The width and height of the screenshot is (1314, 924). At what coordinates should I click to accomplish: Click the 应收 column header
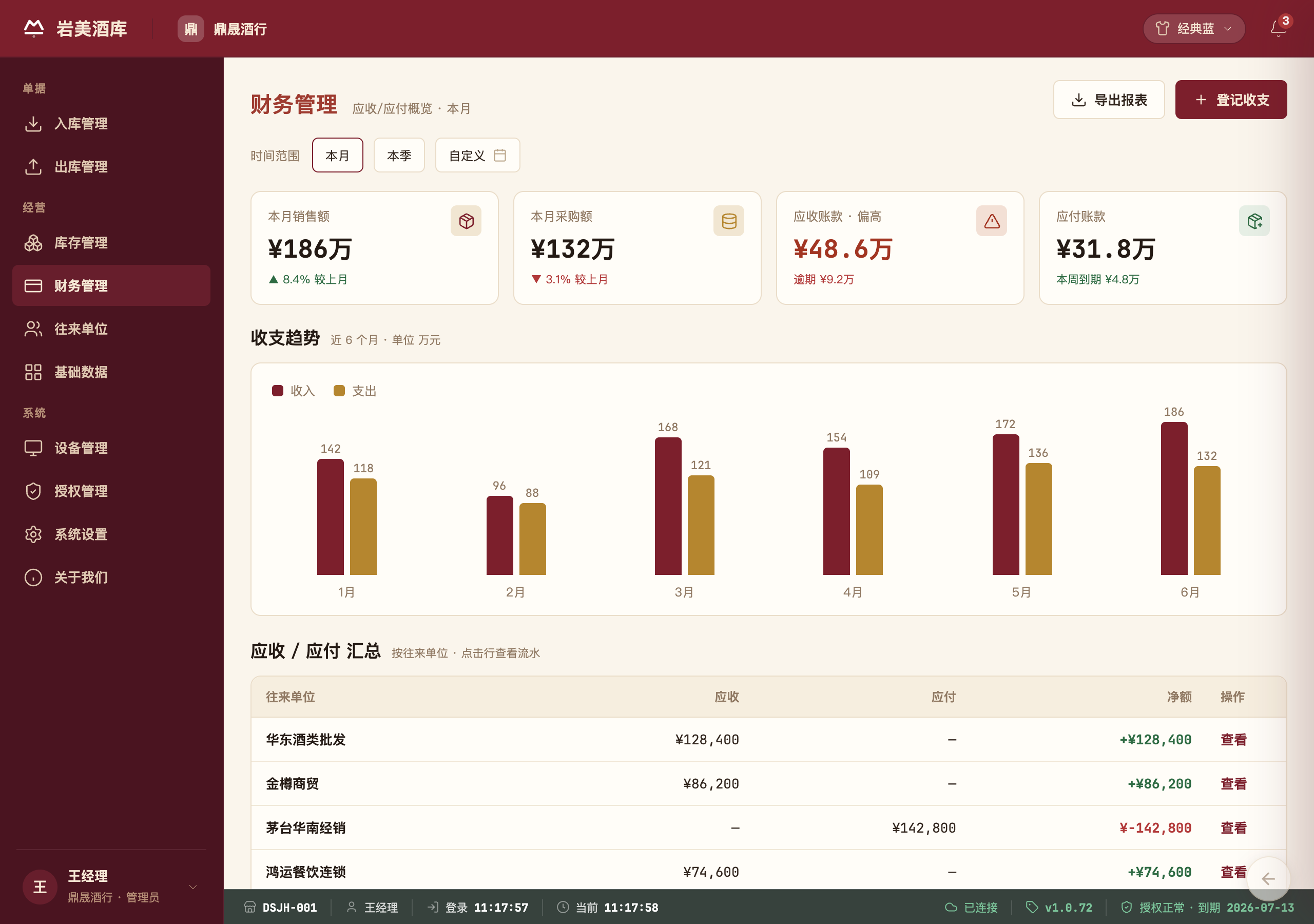click(727, 697)
